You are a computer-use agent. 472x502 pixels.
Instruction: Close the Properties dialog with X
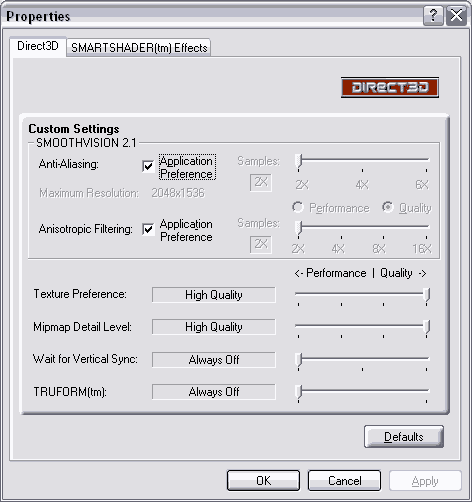[x=456, y=15]
